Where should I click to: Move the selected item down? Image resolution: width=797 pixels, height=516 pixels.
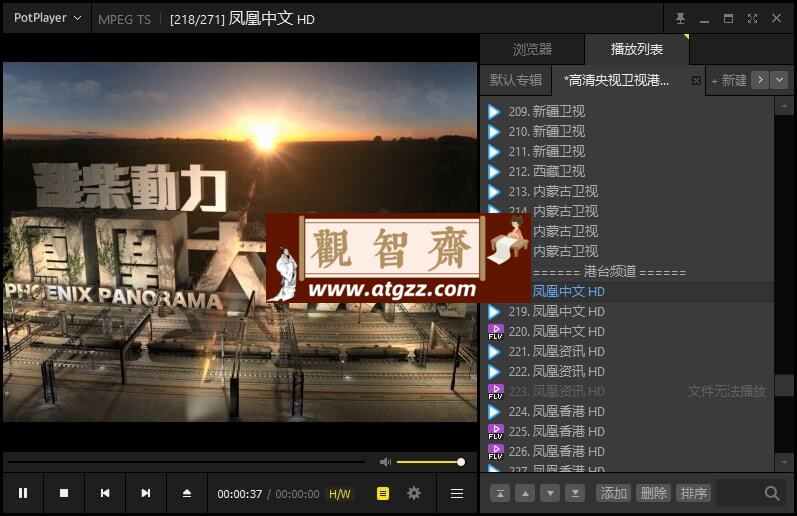tap(550, 493)
